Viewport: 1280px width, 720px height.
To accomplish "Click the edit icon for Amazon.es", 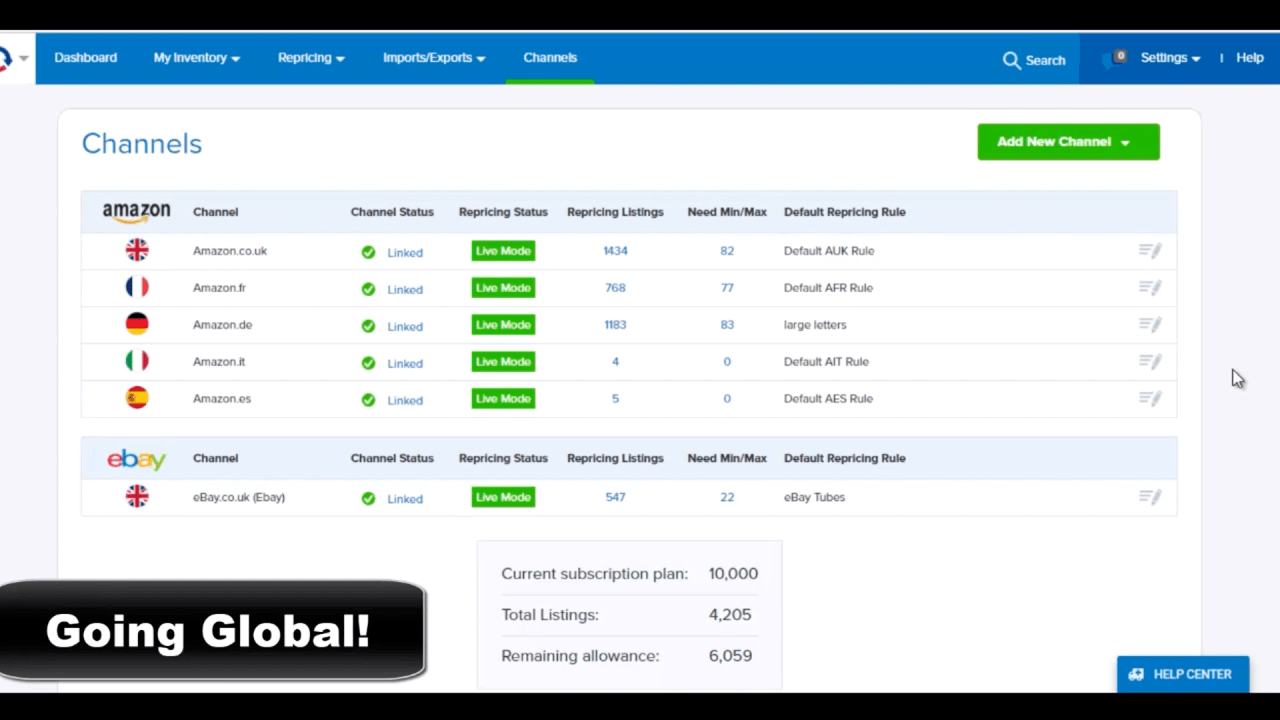I will 1150,399.
